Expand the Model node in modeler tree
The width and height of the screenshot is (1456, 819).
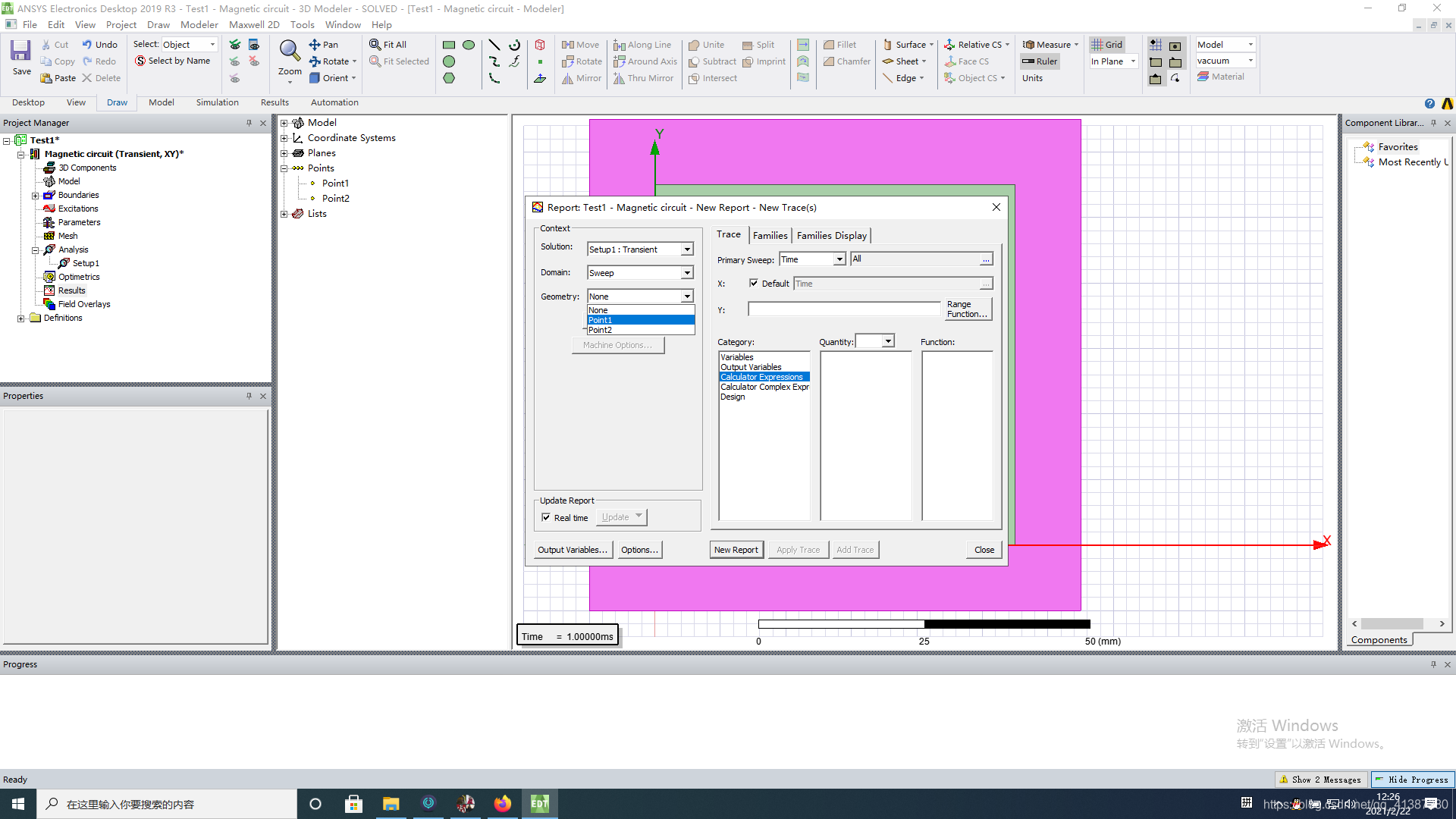tap(284, 123)
